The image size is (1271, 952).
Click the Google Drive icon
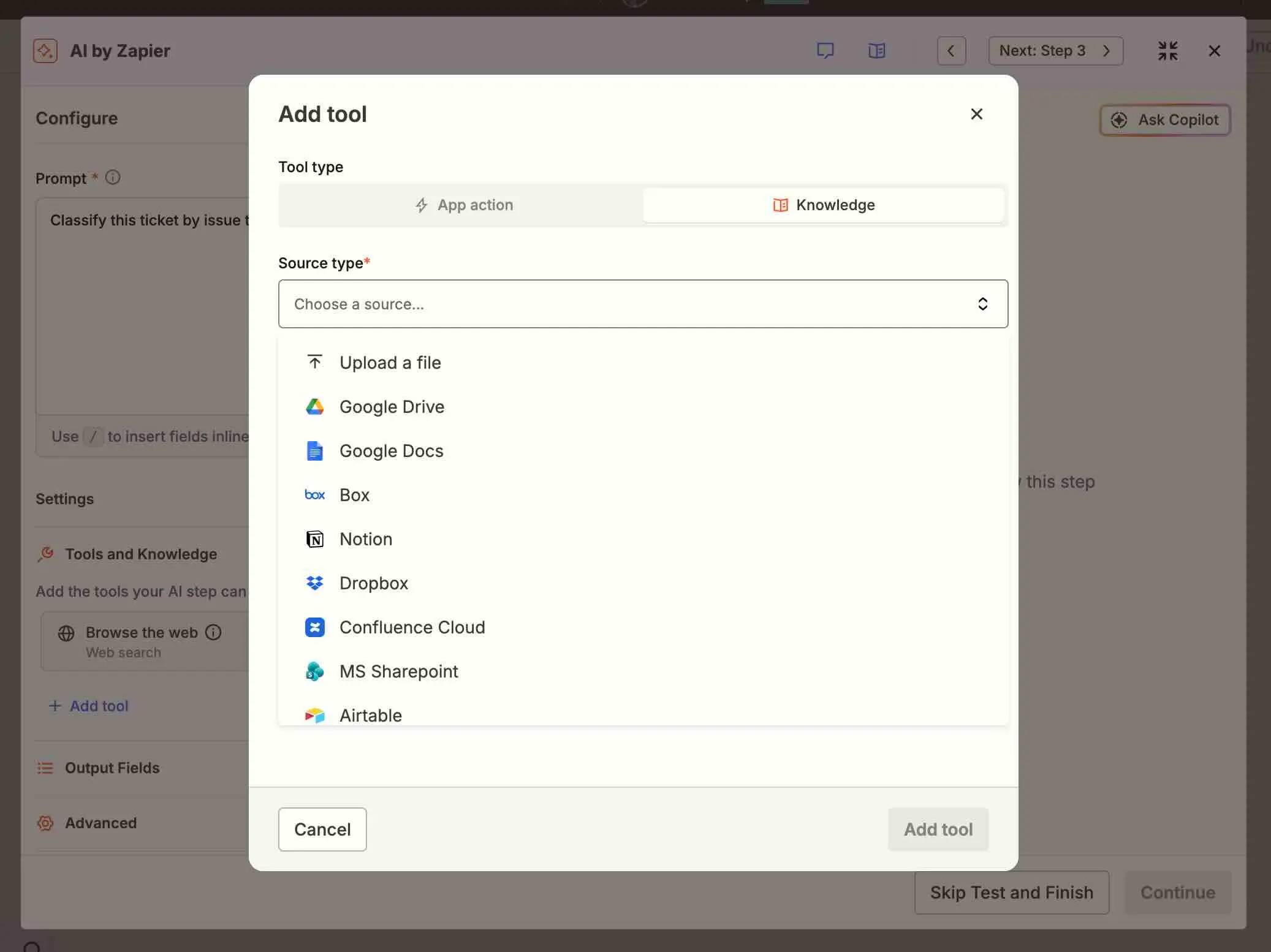314,407
